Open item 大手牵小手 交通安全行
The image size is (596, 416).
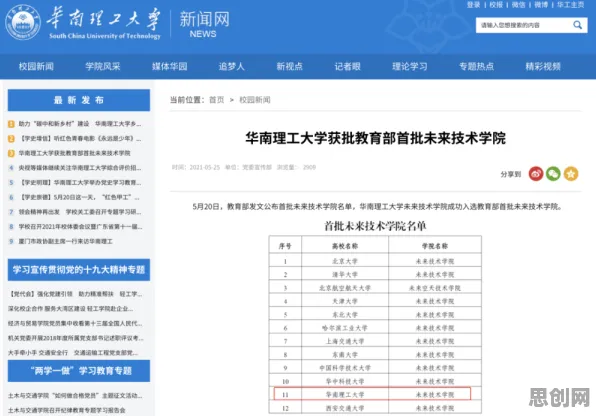(x=73, y=353)
